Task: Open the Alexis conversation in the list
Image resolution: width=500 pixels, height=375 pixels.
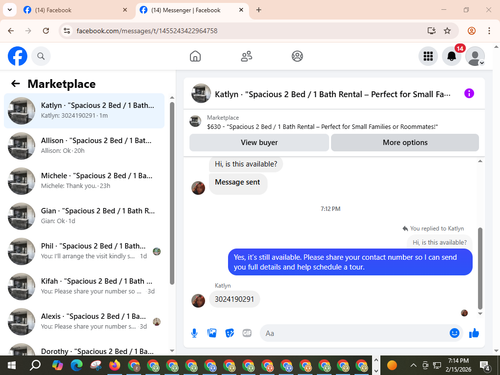Action: (x=84, y=321)
